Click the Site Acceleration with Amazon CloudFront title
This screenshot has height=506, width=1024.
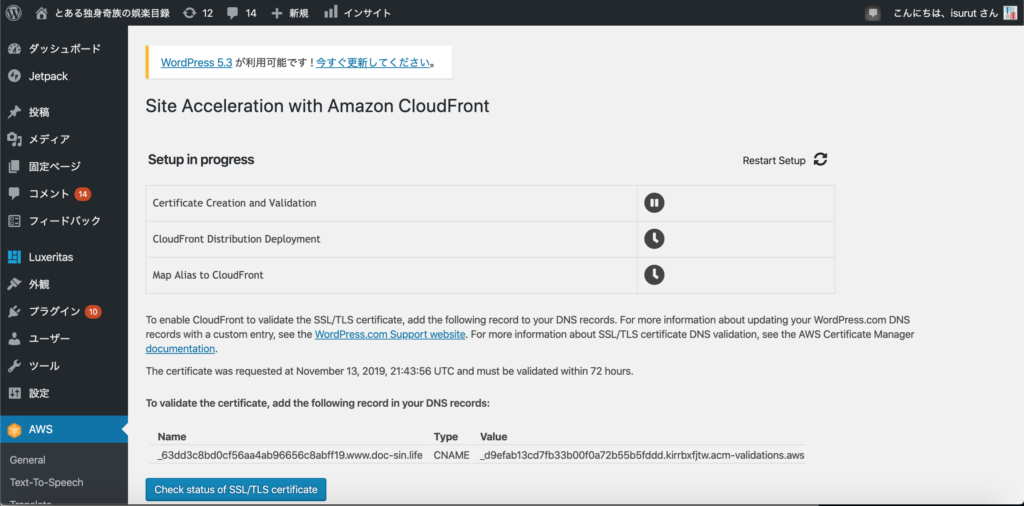317,106
